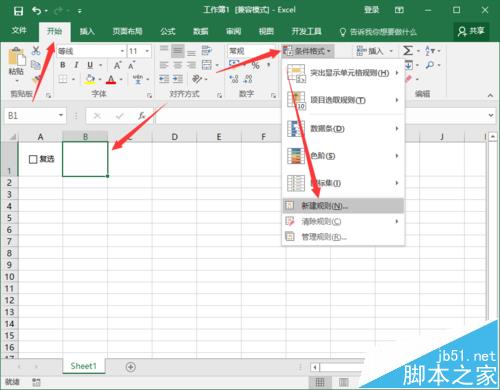Screen dimensions: 500x390
Task: Choose 管理规则(R) menu item
Action: click(343, 237)
